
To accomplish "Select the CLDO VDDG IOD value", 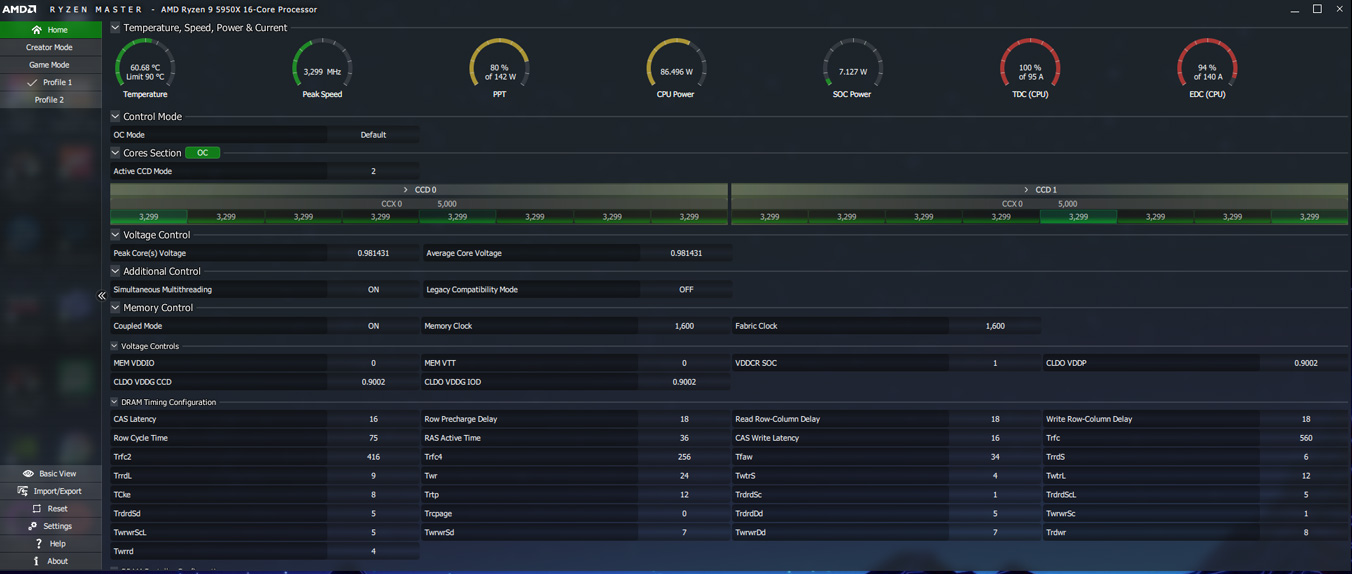I will coord(684,382).
